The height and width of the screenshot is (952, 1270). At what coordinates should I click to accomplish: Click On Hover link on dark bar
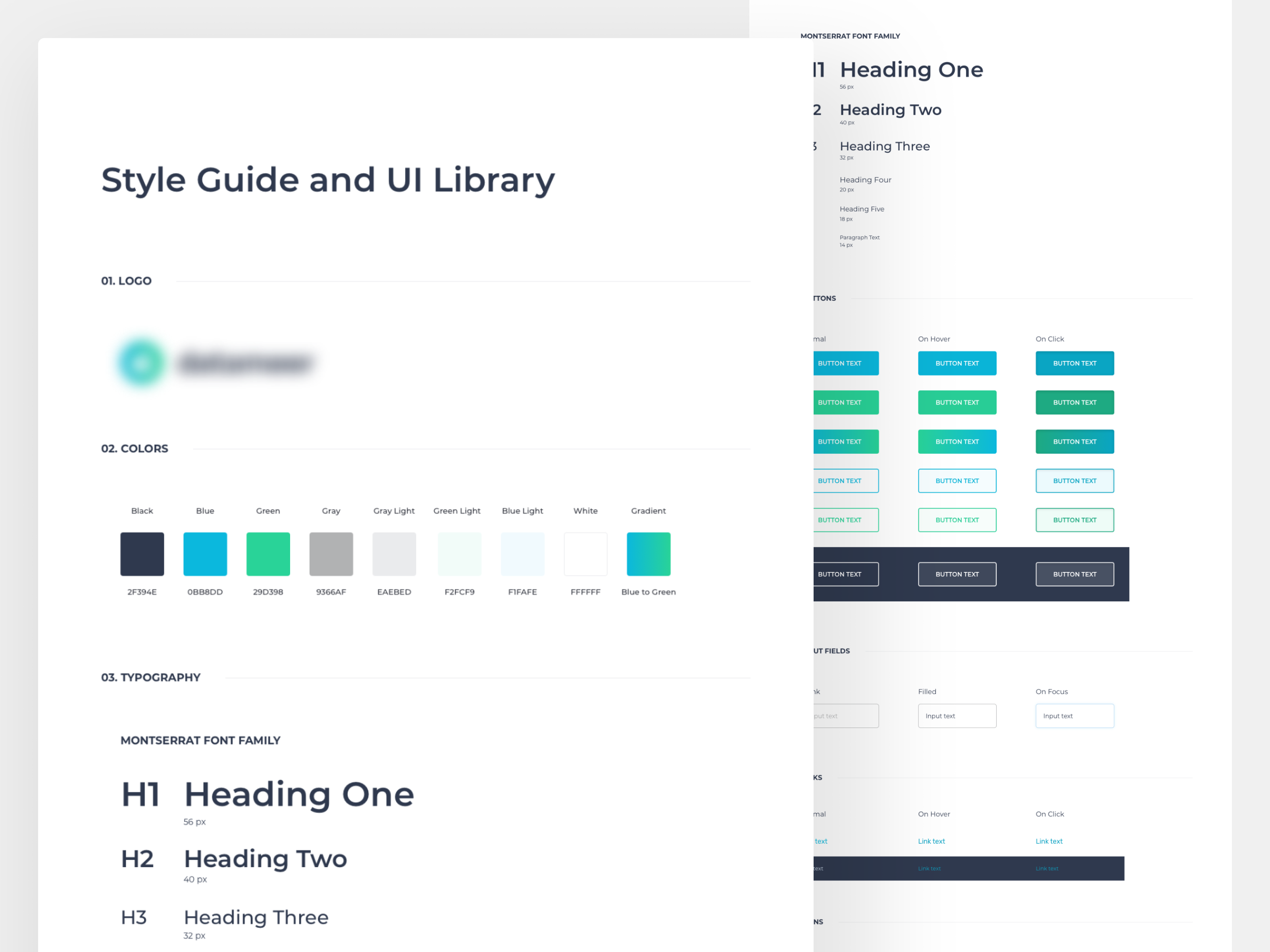click(x=929, y=868)
